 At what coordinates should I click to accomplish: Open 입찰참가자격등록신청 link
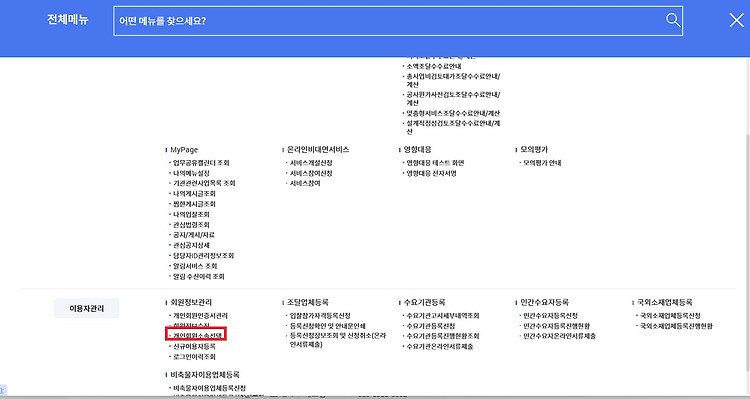pos(320,316)
